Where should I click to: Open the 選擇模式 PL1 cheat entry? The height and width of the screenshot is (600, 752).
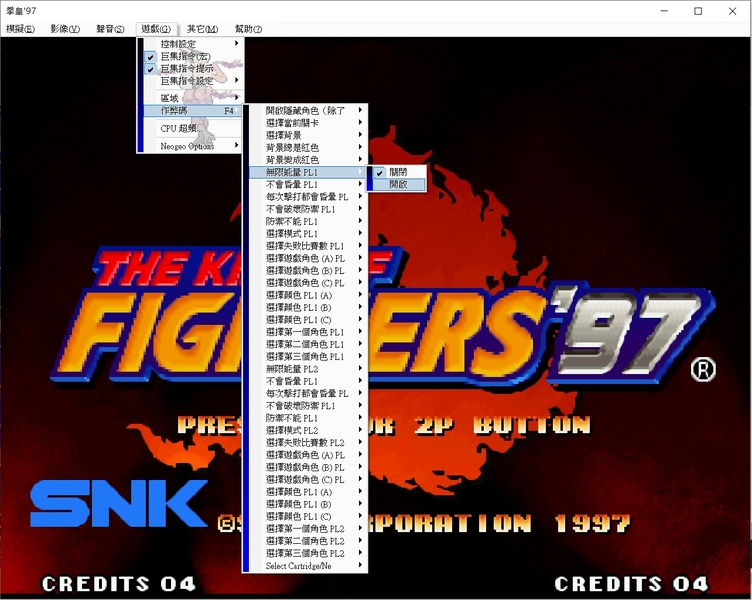[x=308, y=234]
